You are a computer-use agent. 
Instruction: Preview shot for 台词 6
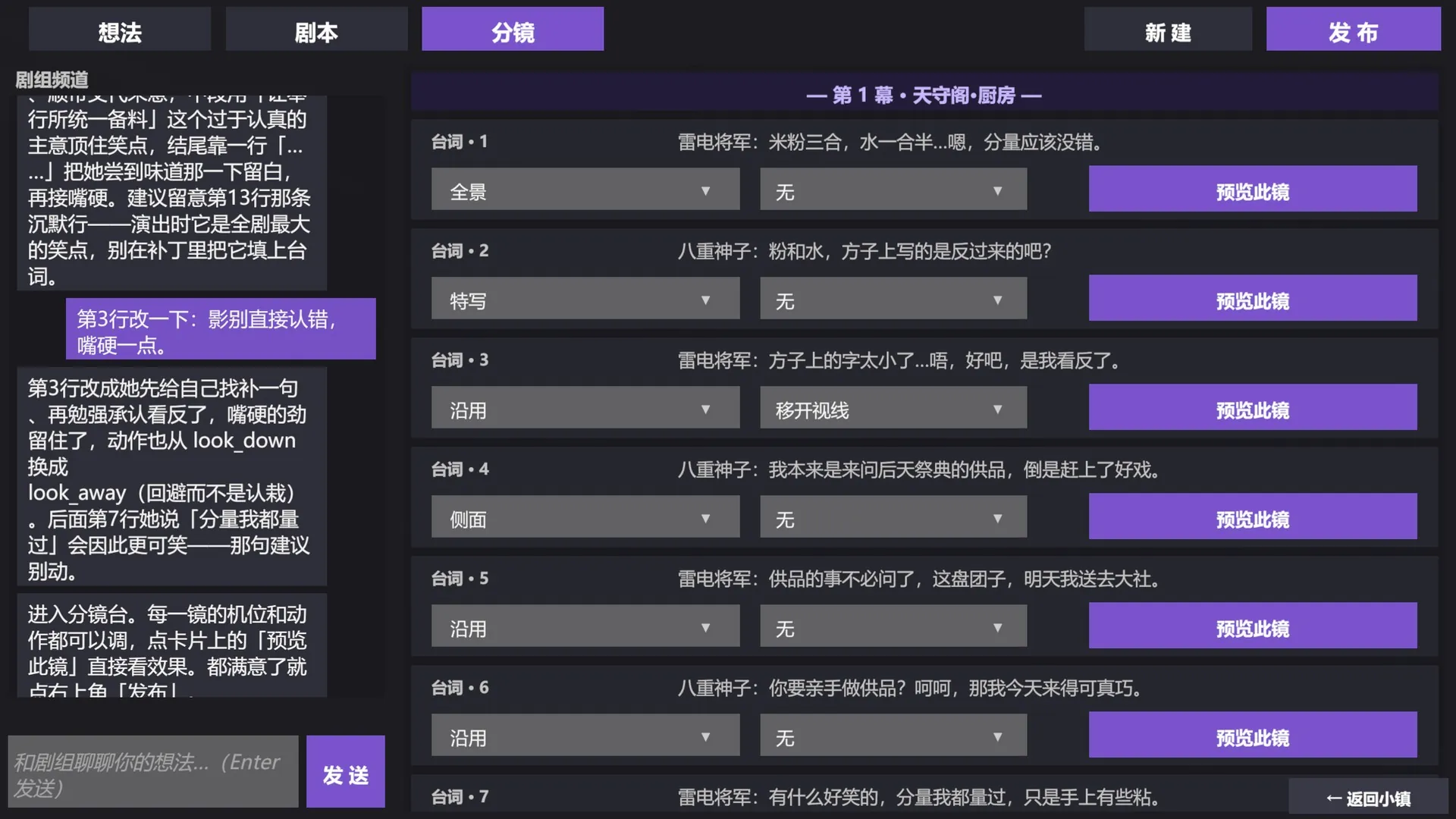(x=1253, y=736)
